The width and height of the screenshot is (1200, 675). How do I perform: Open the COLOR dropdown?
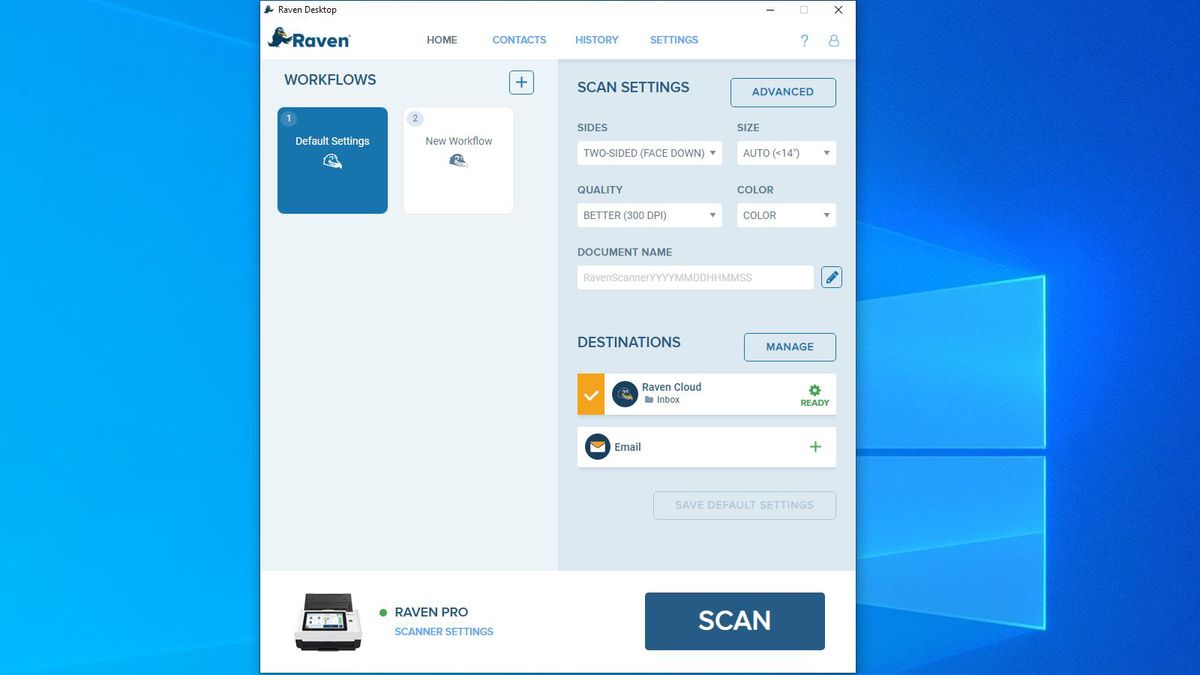pyautogui.click(x=786, y=215)
